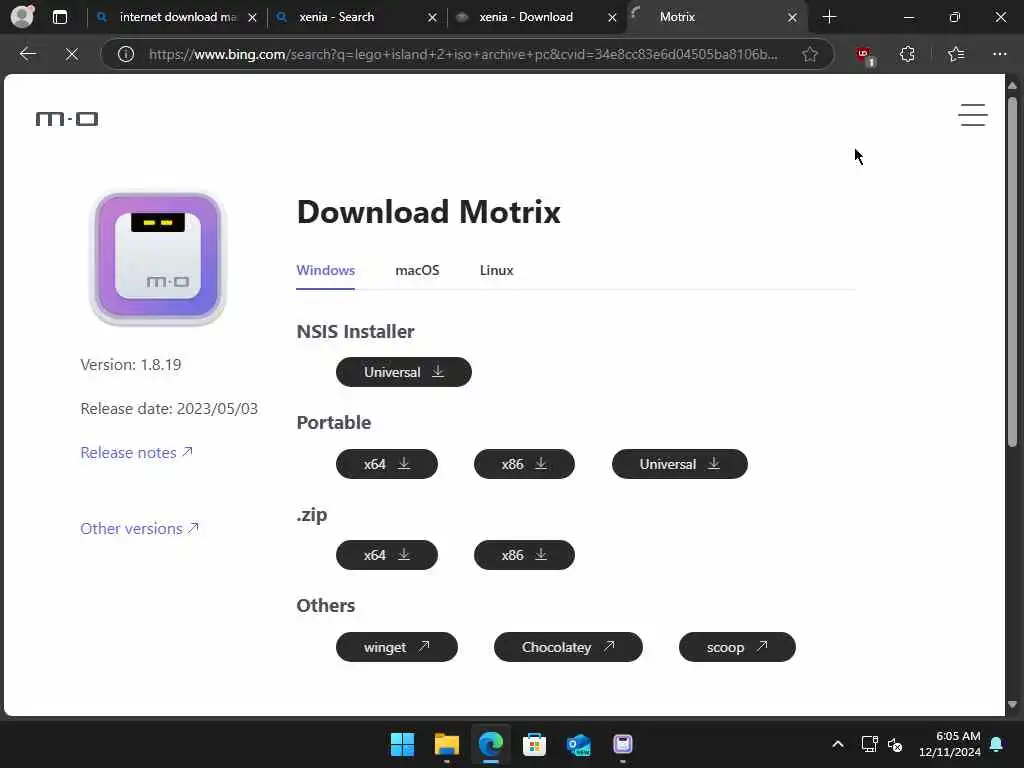This screenshot has width=1024, height=768.
Task: Download Portable Universal build
Action: coord(679,464)
